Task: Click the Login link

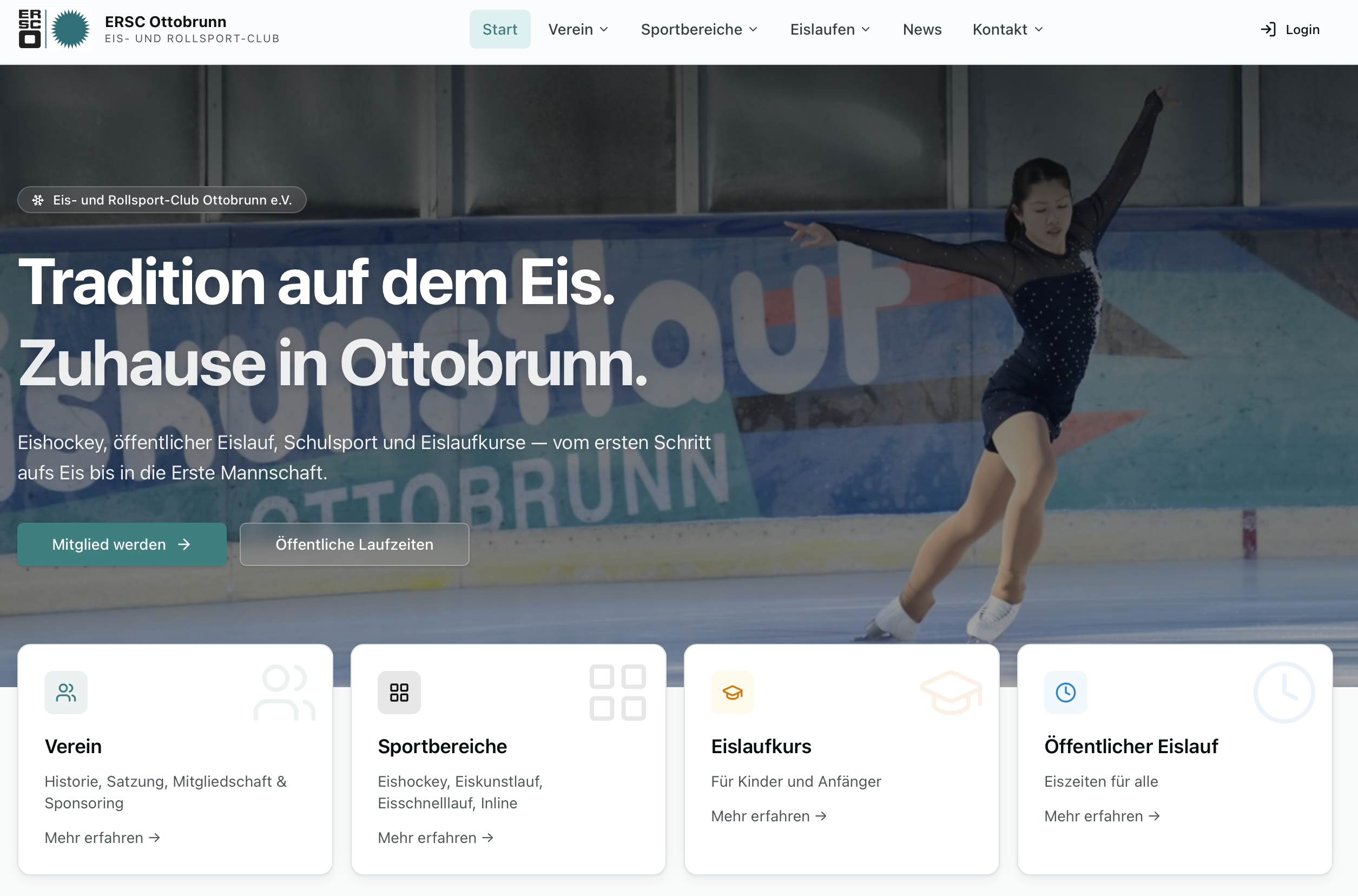Action: click(x=1290, y=29)
